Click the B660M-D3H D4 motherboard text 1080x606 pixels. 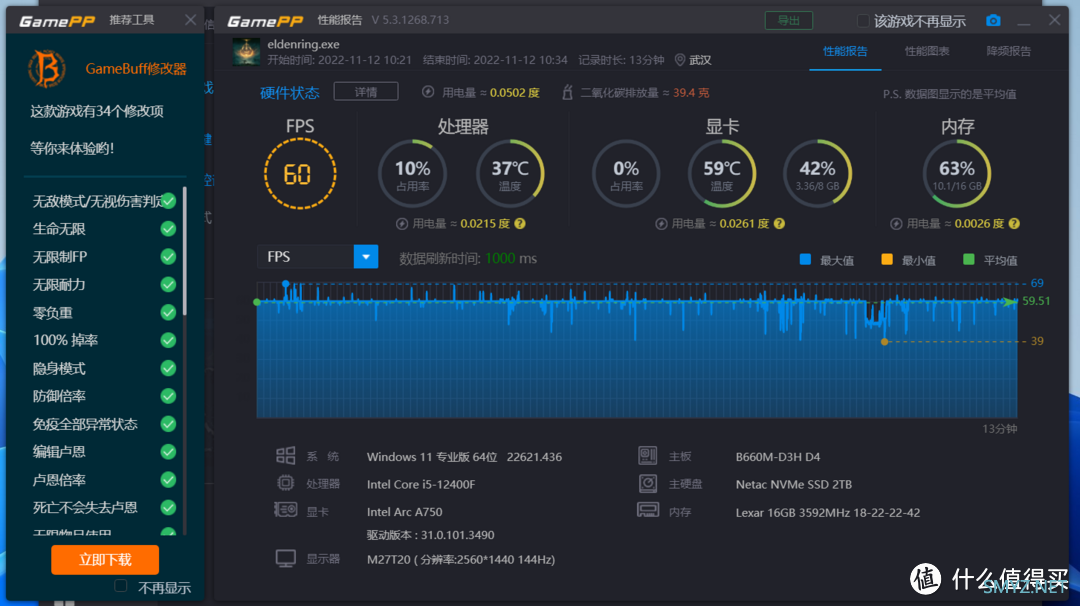[778, 457]
